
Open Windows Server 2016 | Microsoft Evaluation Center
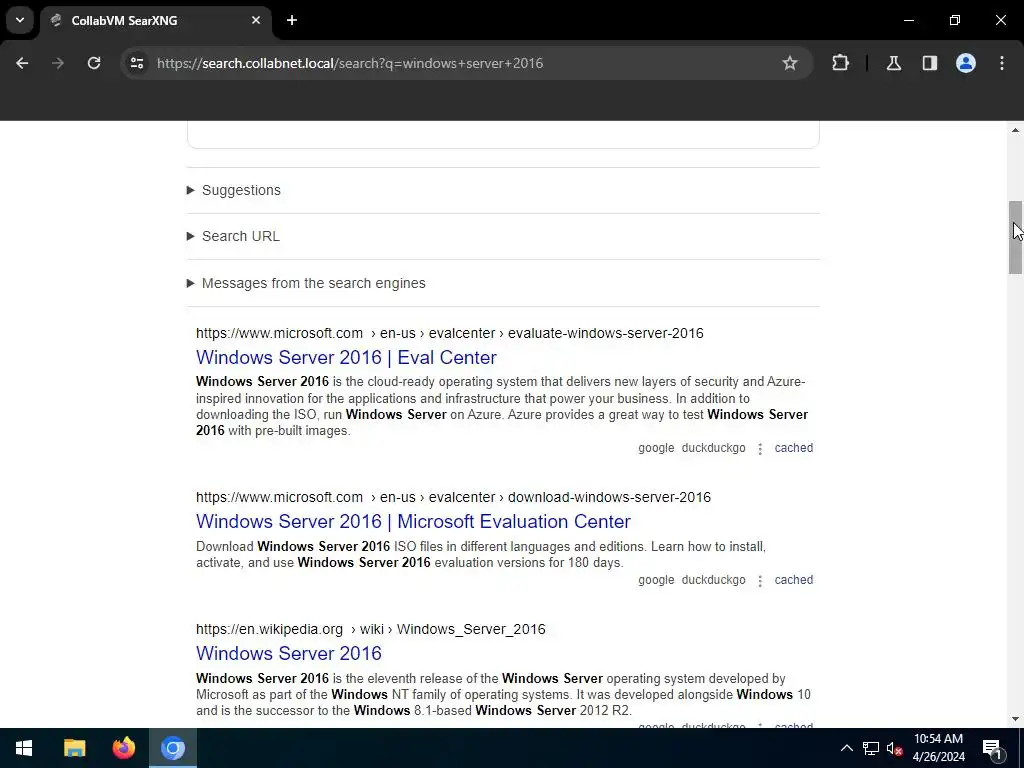[x=413, y=521]
